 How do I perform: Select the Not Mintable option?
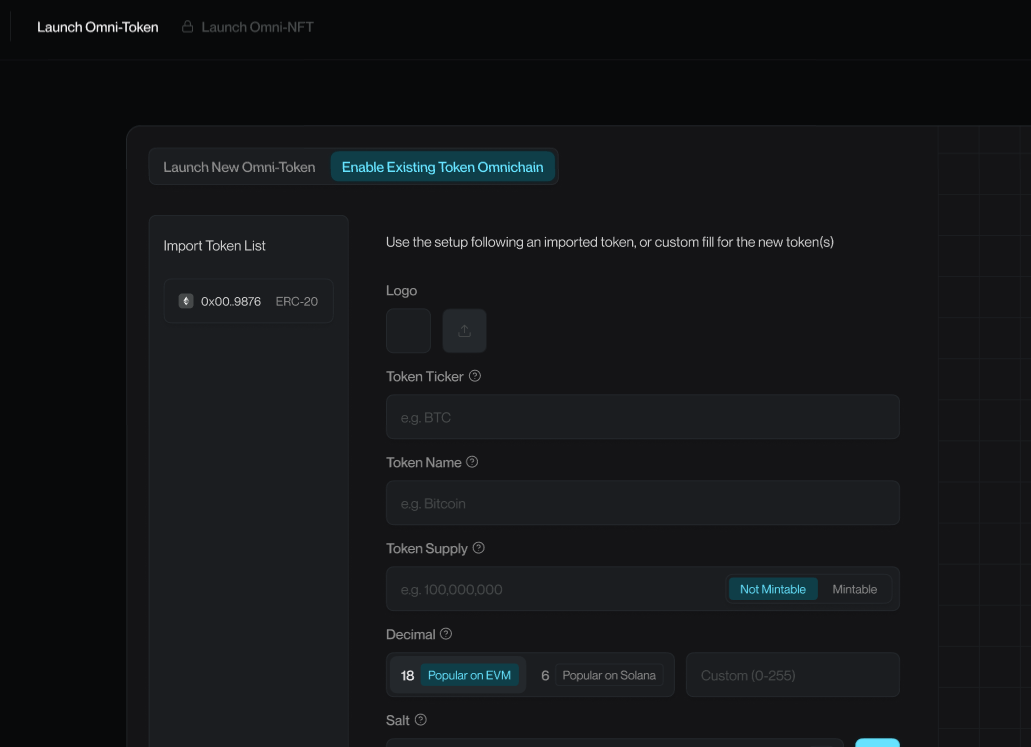(x=772, y=590)
